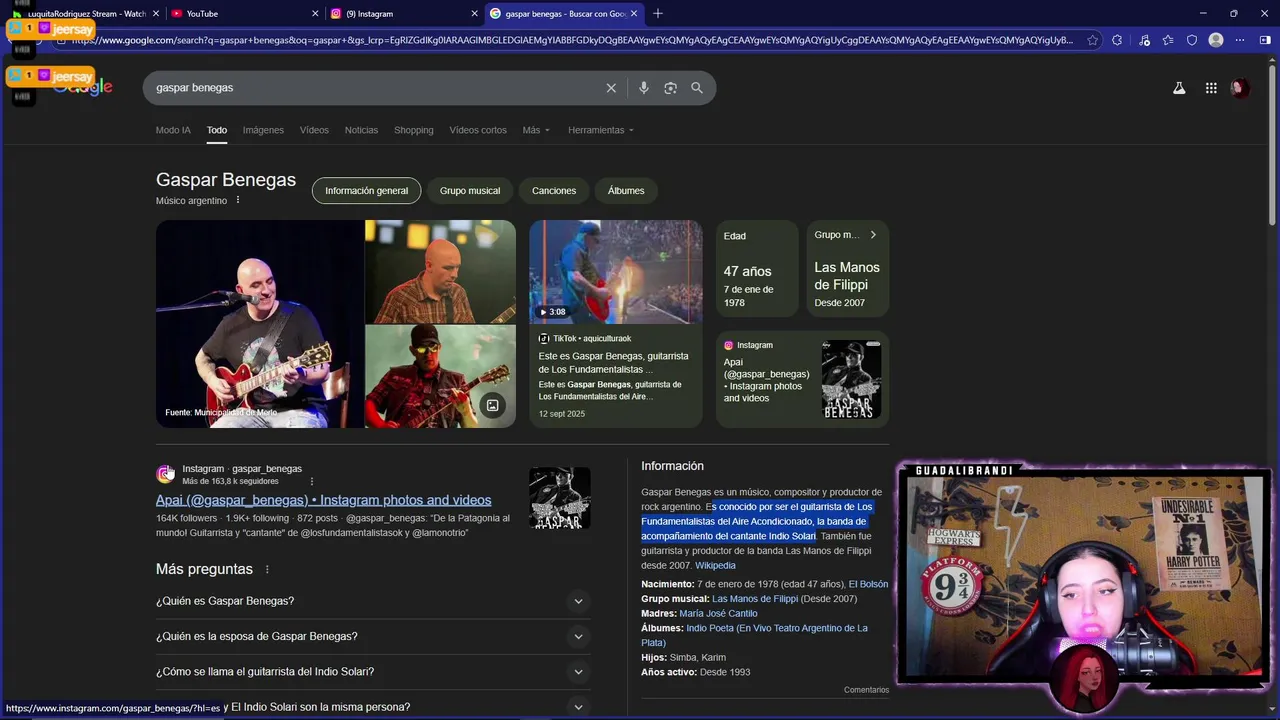The width and height of the screenshot is (1280, 720).
Task: Select Información general chip
Action: pyautogui.click(x=366, y=191)
